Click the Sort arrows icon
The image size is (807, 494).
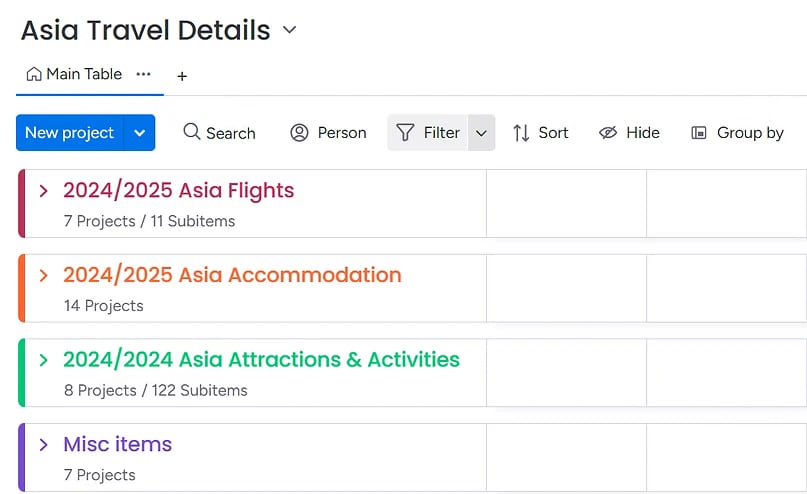pyautogui.click(x=521, y=132)
